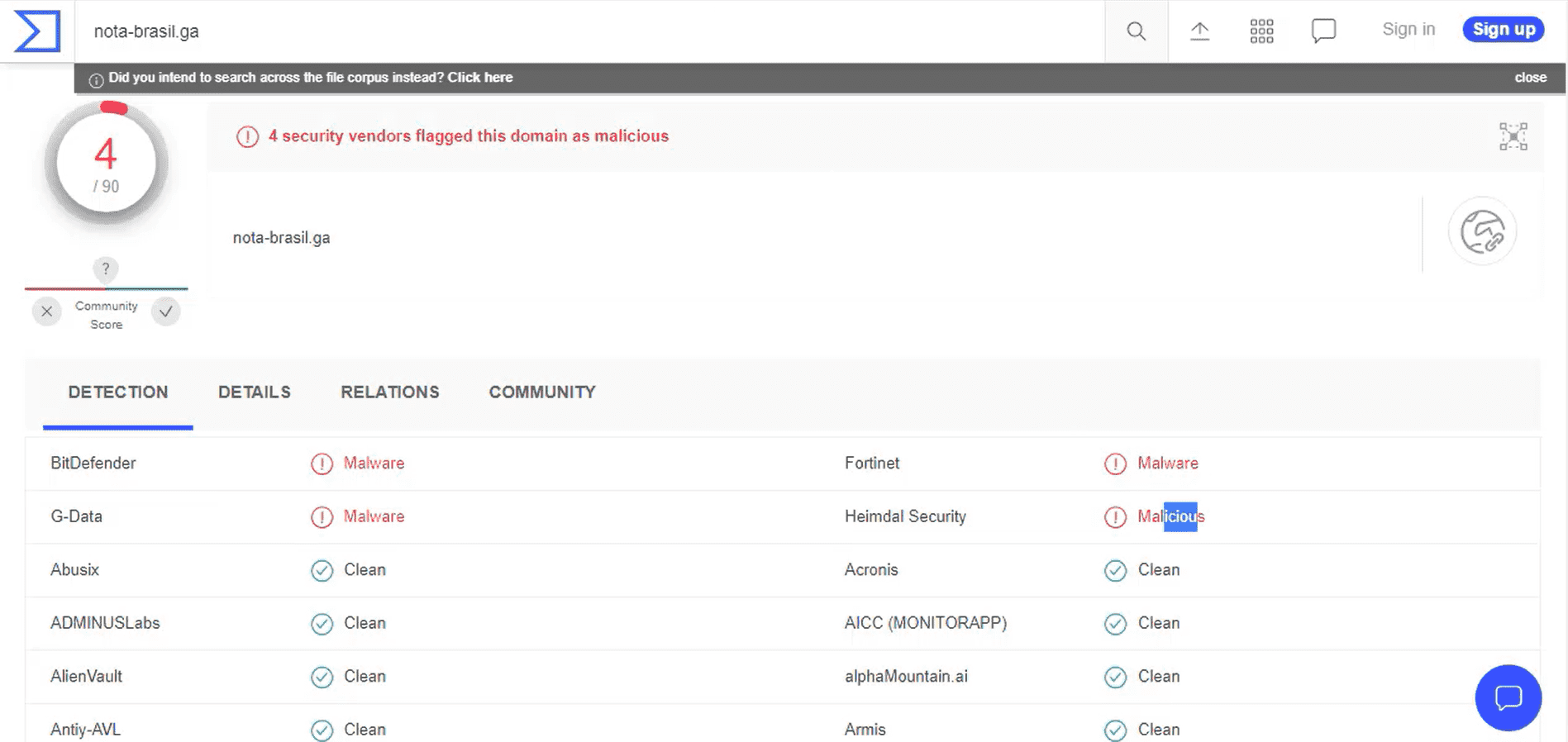This screenshot has width=1568, height=742.
Task: Click Acronis' Clean result text
Action: tap(1159, 570)
